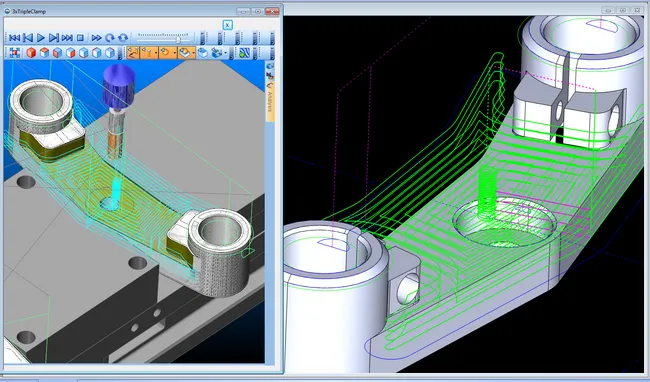The height and width of the screenshot is (382, 650).
Task: Click the fast-forward double arrow icon
Action: tap(96, 38)
